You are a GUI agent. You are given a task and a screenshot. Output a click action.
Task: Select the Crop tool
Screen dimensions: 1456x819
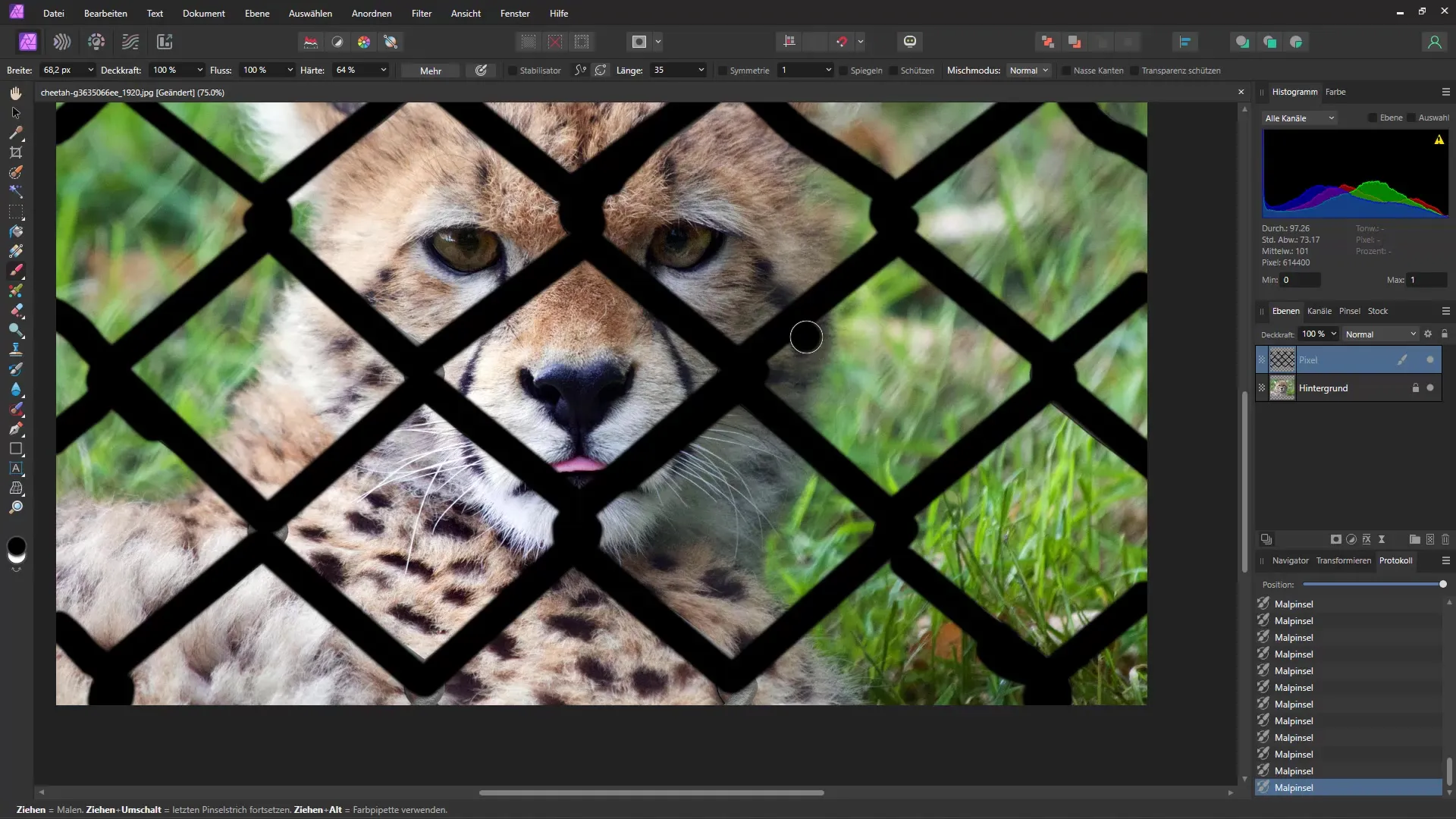[16, 152]
